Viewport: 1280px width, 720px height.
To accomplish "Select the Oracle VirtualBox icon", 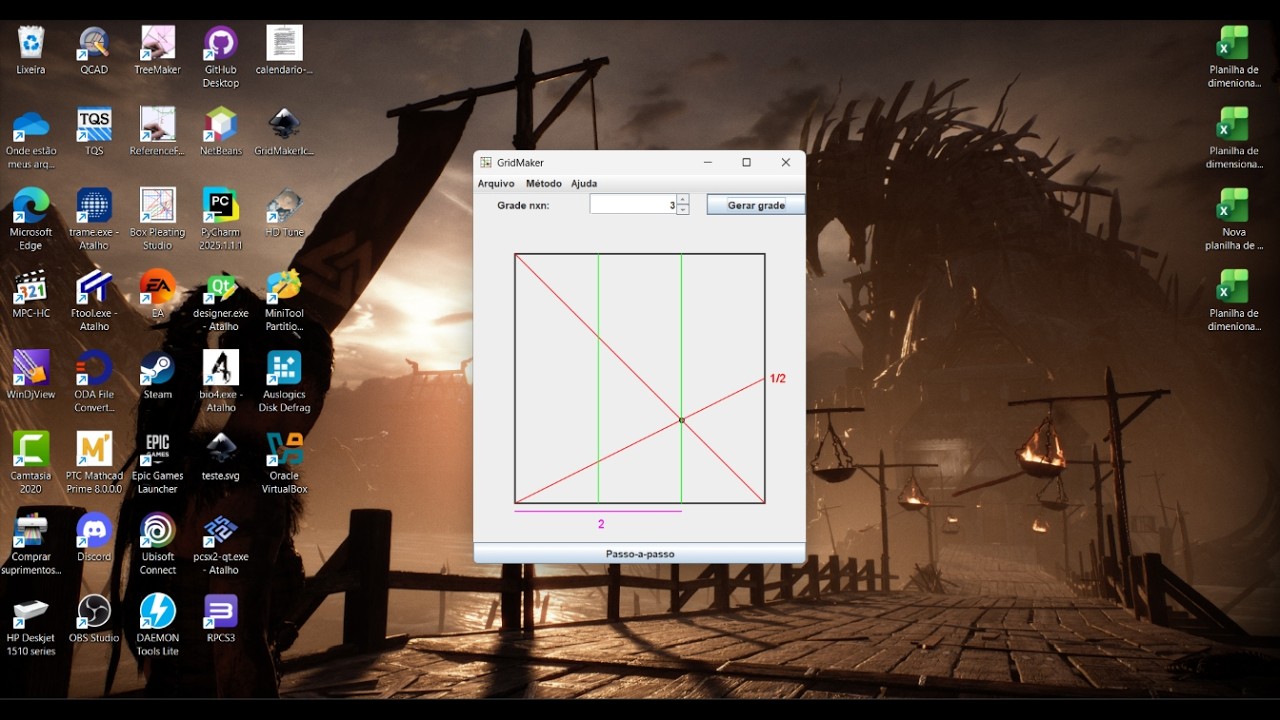I will tap(284, 463).
